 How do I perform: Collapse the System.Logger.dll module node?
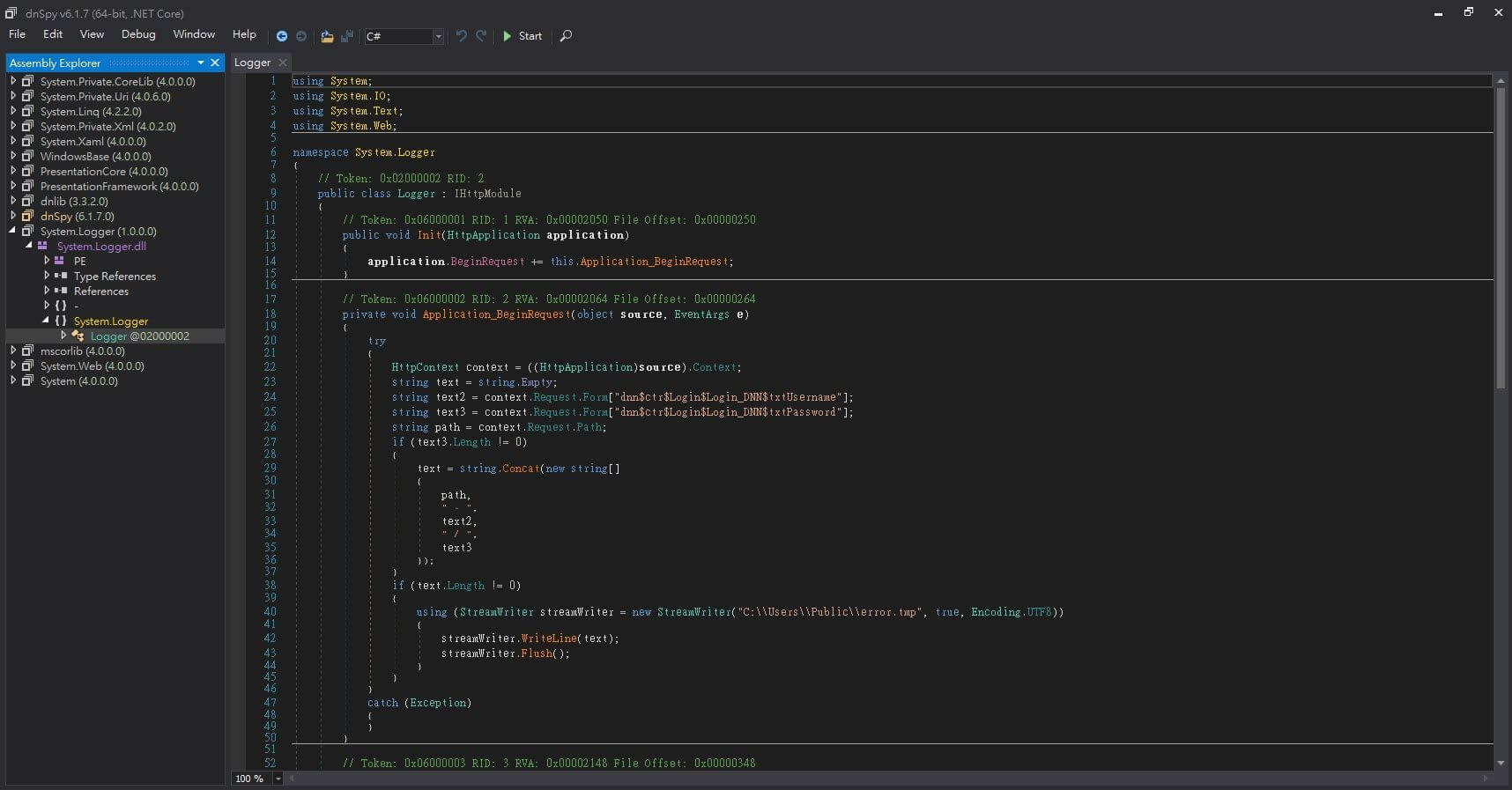[29, 246]
